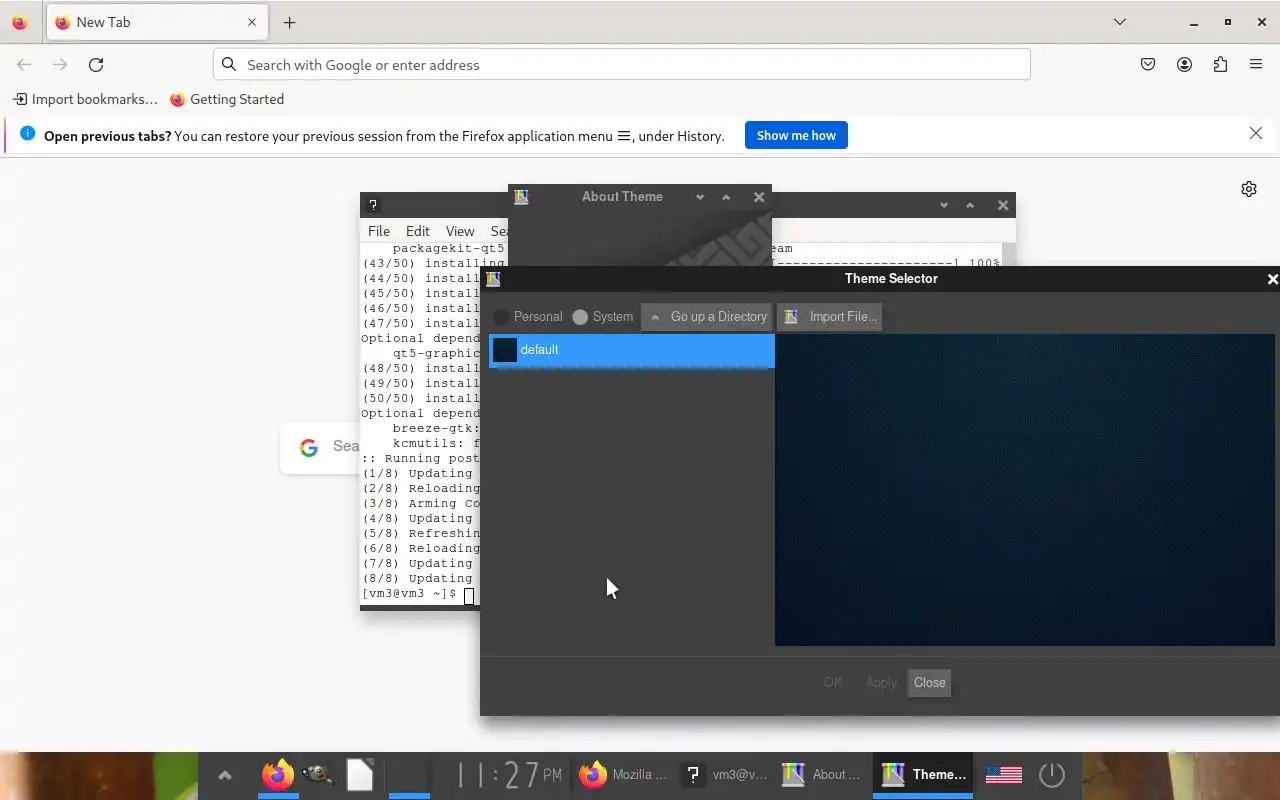Click the terminal window question mark icon
The image size is (1280, 800).
click(373, 205)
